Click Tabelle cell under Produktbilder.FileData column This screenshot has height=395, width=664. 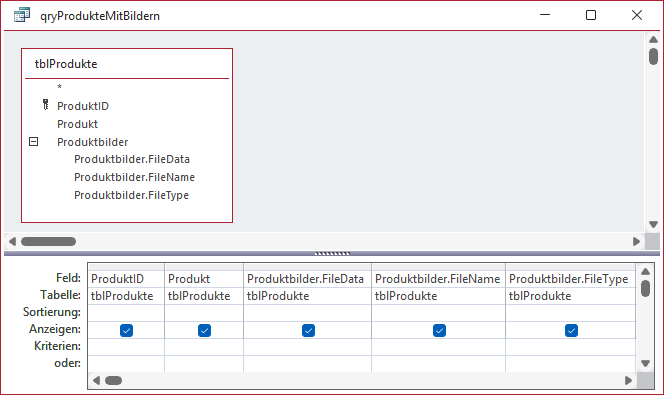tap(307, 296)
